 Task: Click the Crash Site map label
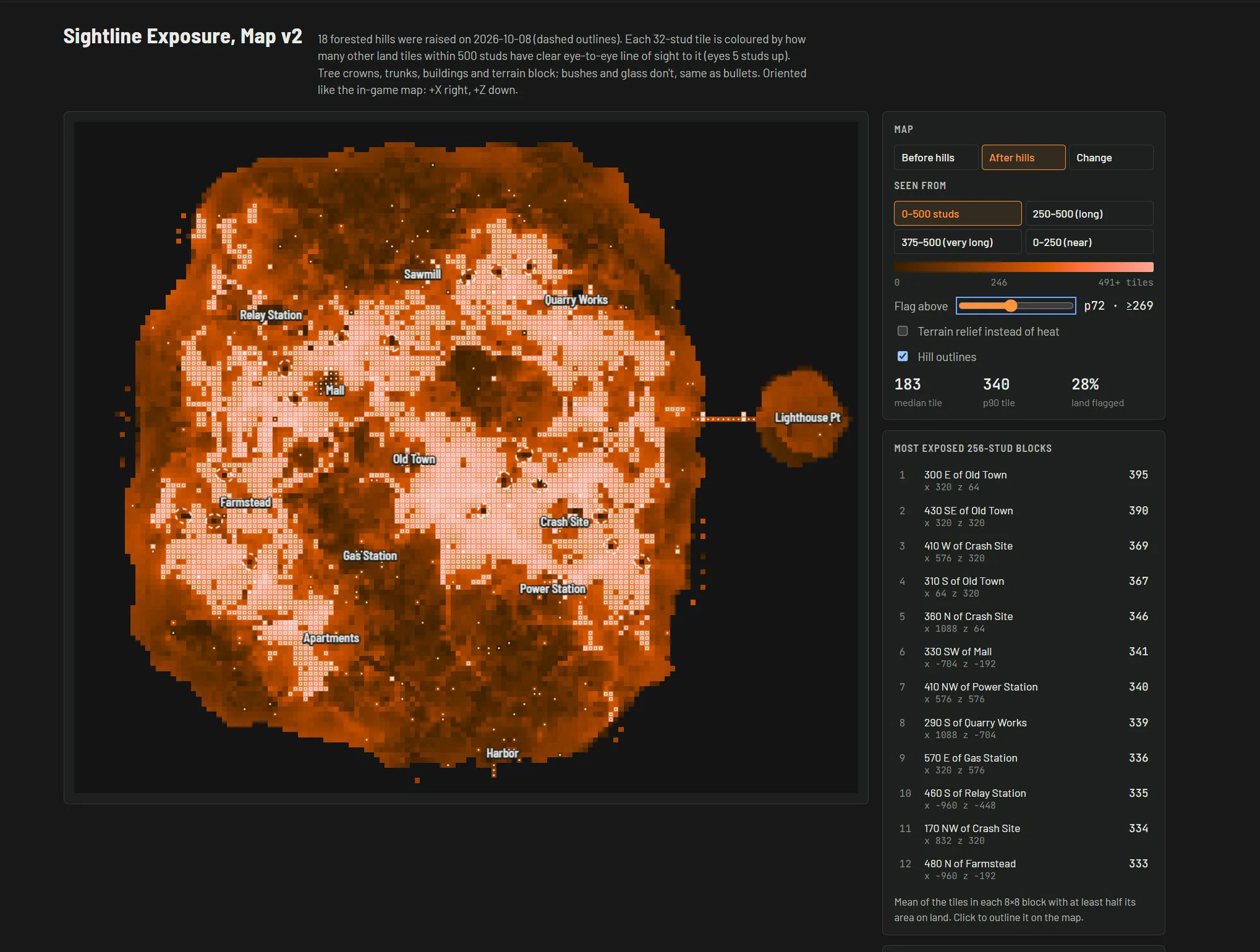click(564, 522)
